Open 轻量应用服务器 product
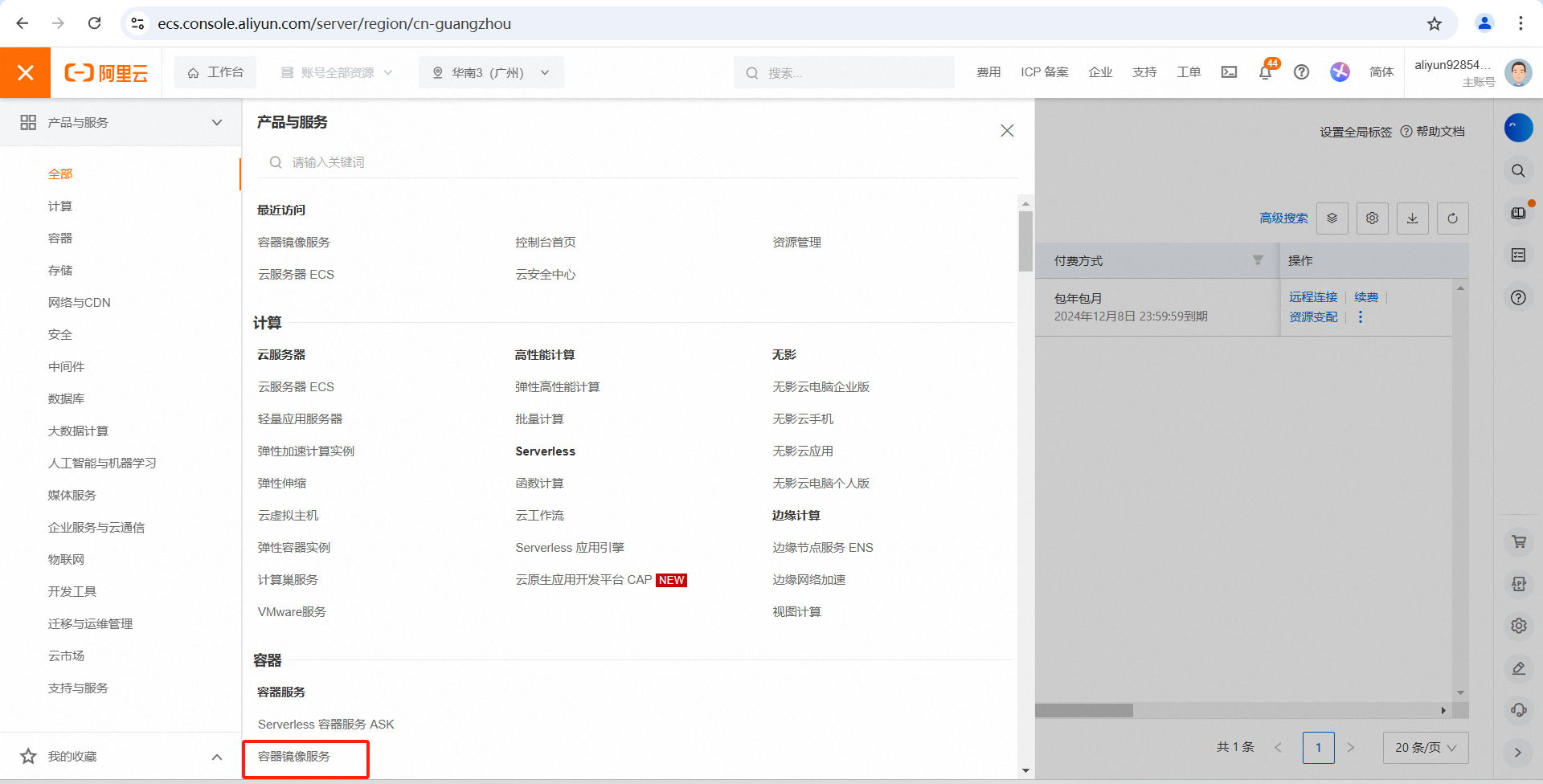The width and height of the screenshot is (1543, 784). click(300, 419)
